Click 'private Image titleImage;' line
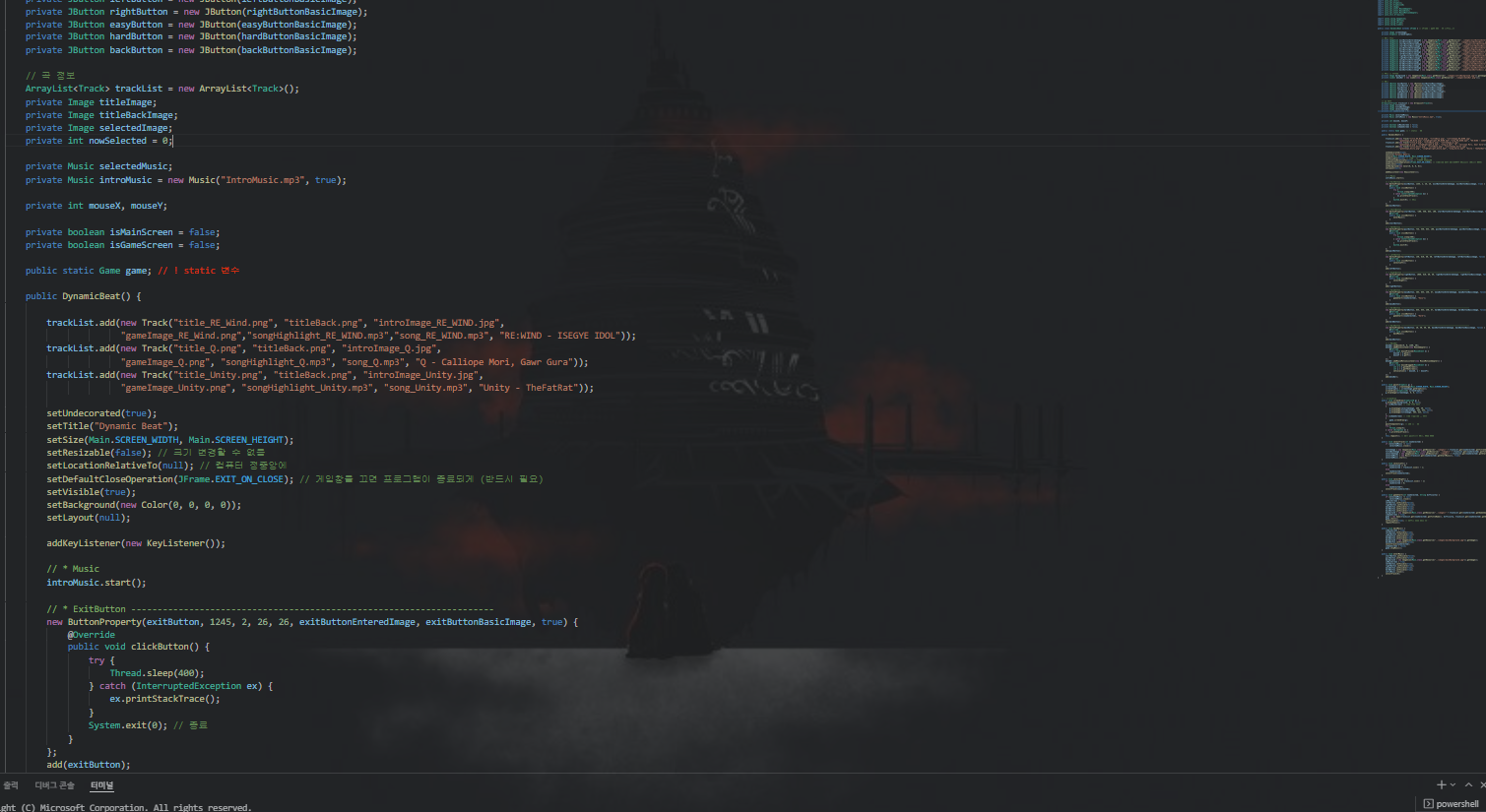This screenshot has height=812, width=1486. [x=91, y=102]
